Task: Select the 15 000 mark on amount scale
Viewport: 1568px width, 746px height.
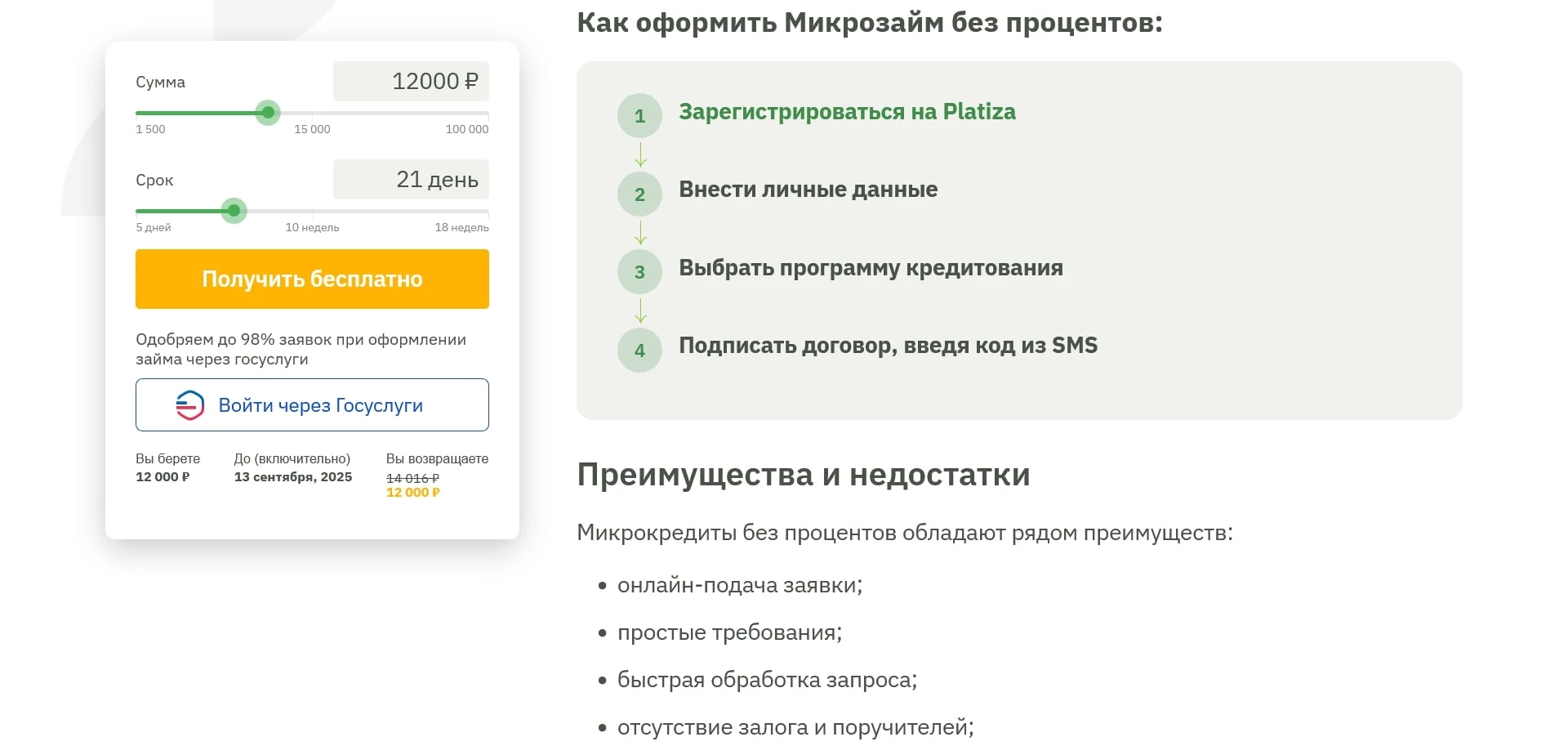Action: 311,129
